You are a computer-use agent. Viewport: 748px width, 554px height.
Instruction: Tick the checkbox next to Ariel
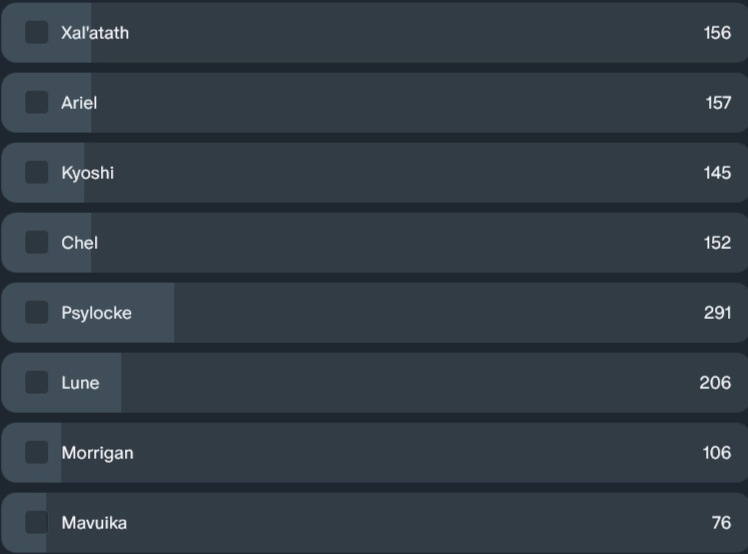[x=37, y=103]
